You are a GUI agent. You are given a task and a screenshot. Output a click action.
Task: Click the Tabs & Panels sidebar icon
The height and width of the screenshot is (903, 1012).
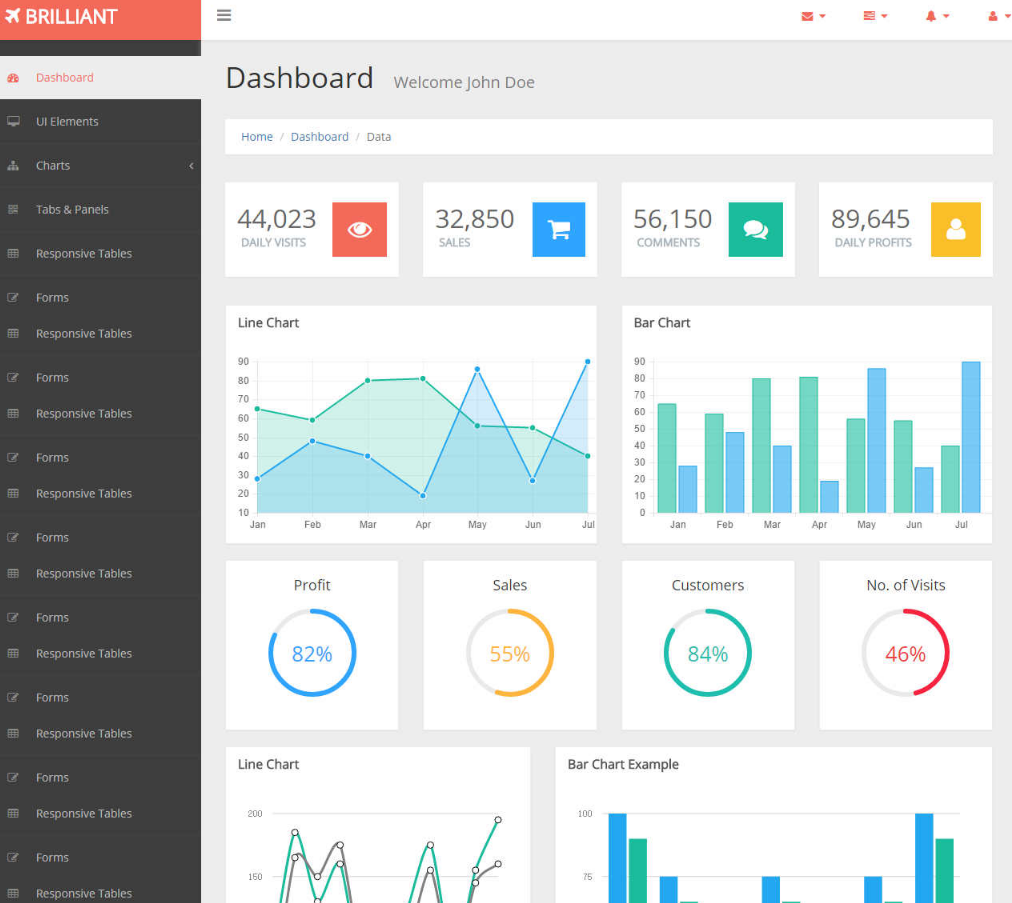[x=13, y=210]
